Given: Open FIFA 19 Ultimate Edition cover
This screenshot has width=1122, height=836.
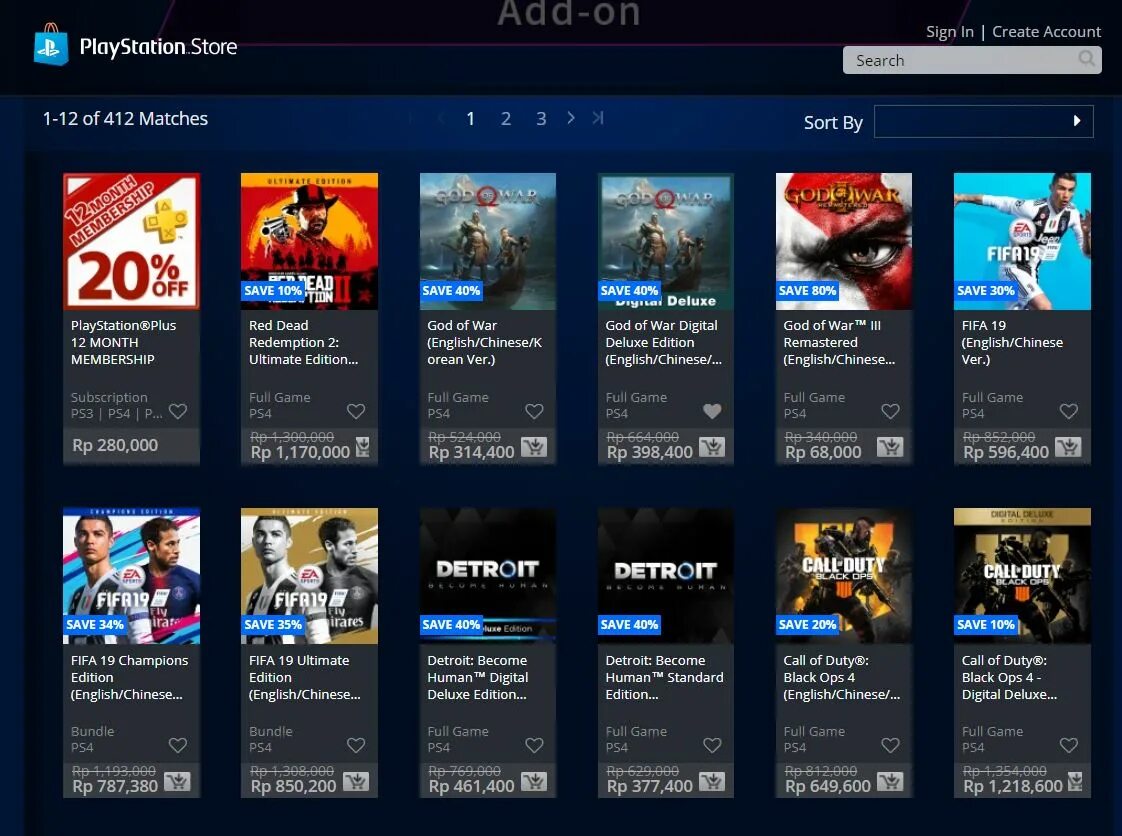Looking at the screenshot, I should 309,575.
